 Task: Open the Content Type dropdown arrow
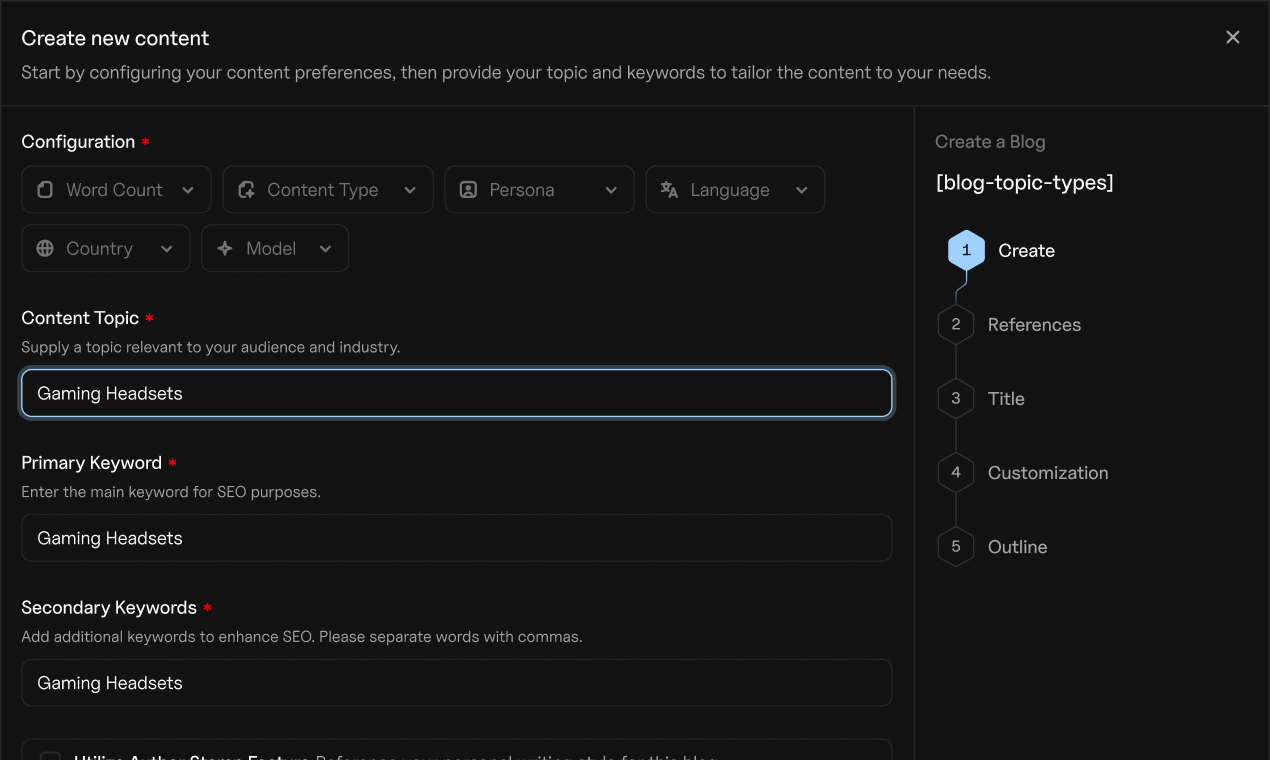(410, 190)
